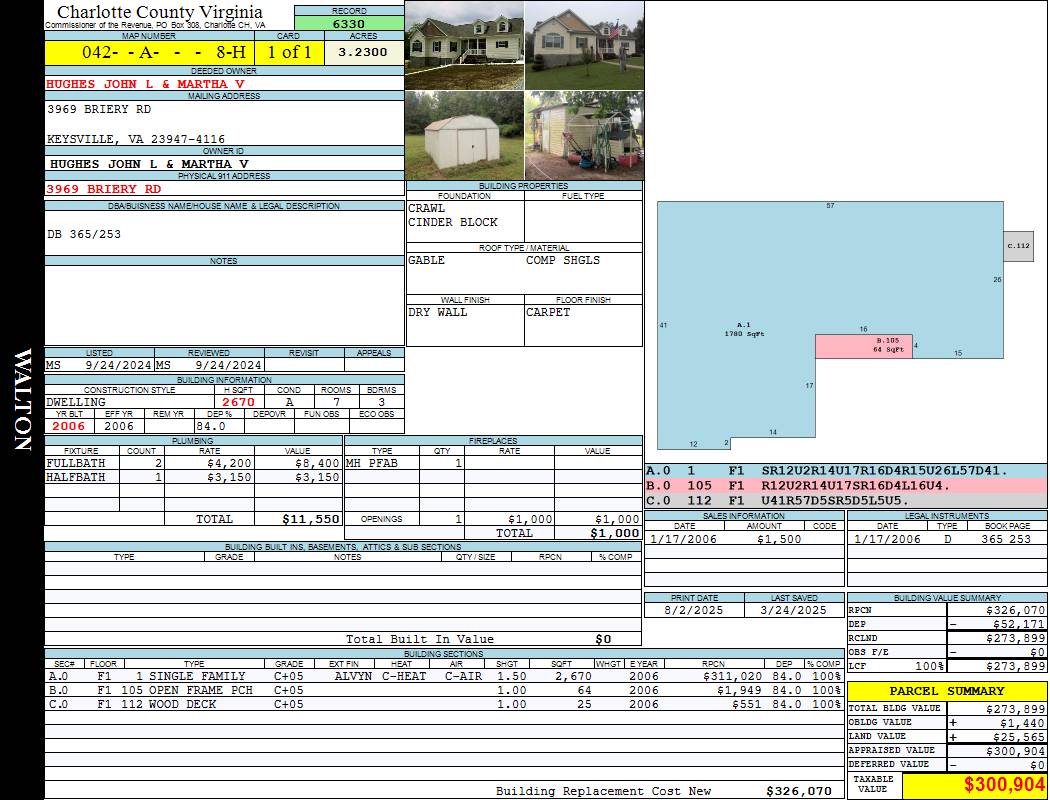Click the empty Notes text area
Image resolution: width=1050 pixels, height=800 pixels.
point(224,305)
